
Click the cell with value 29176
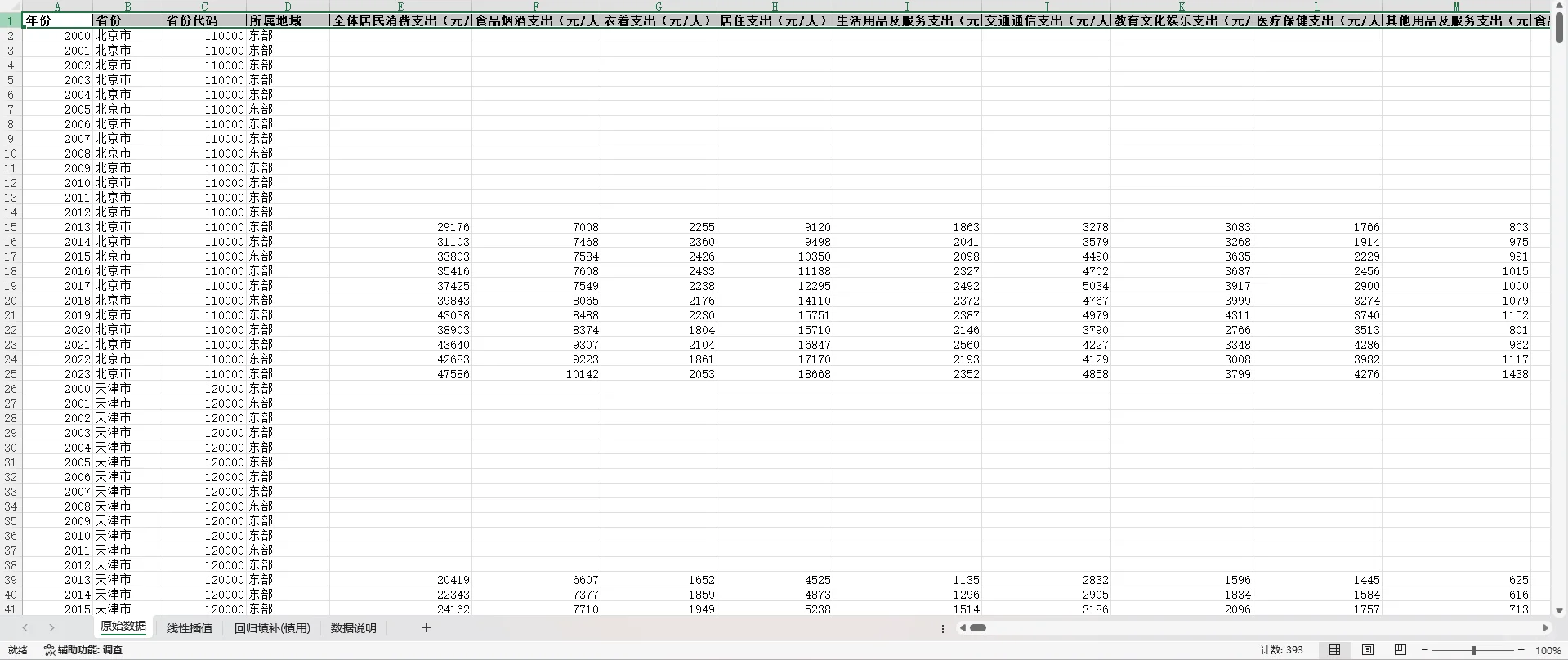tap(400, 227)
